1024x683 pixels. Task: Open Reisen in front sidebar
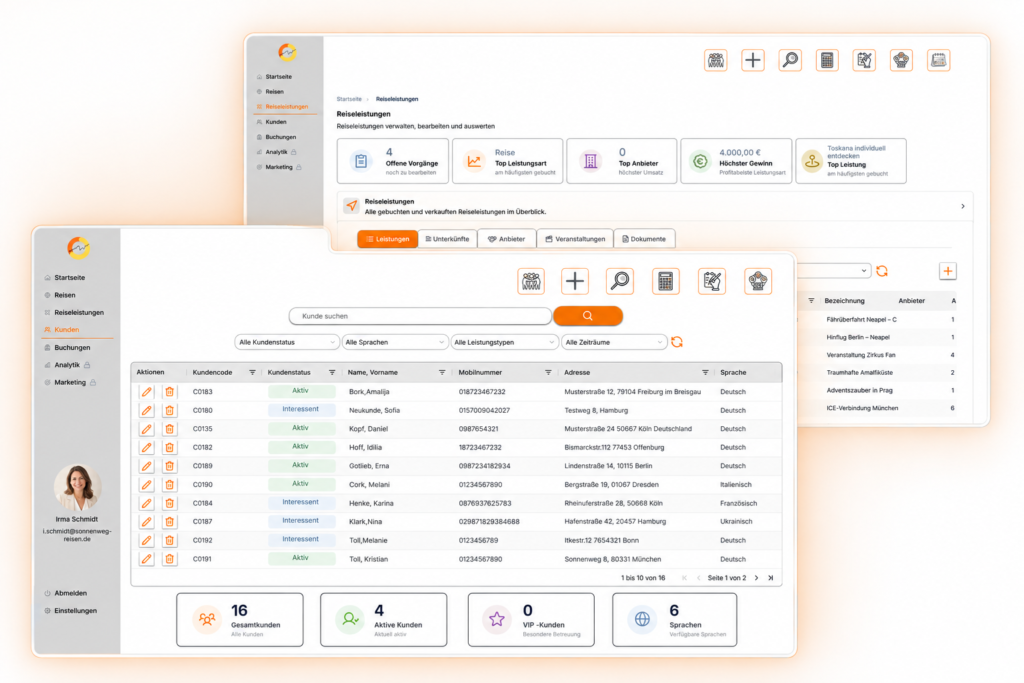pos(64,295)
